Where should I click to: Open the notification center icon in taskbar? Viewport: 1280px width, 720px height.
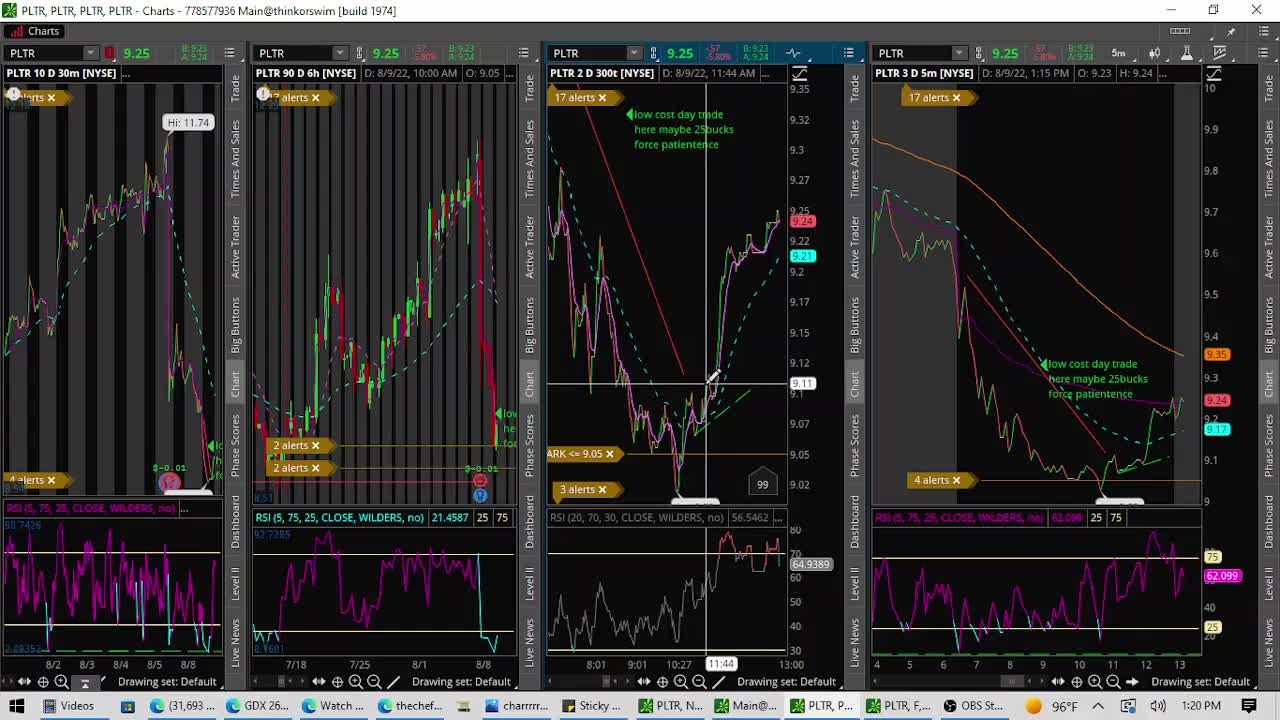[x=1249, y=705]
